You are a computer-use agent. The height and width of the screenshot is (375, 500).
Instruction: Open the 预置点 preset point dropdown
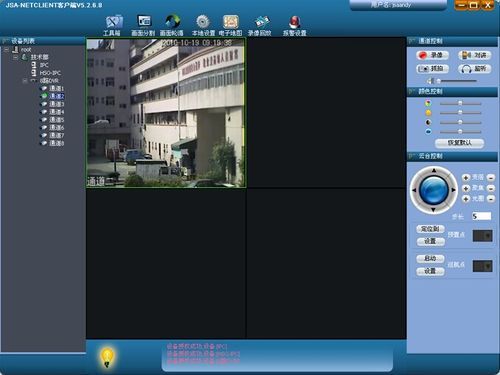(x=482, y=236)
